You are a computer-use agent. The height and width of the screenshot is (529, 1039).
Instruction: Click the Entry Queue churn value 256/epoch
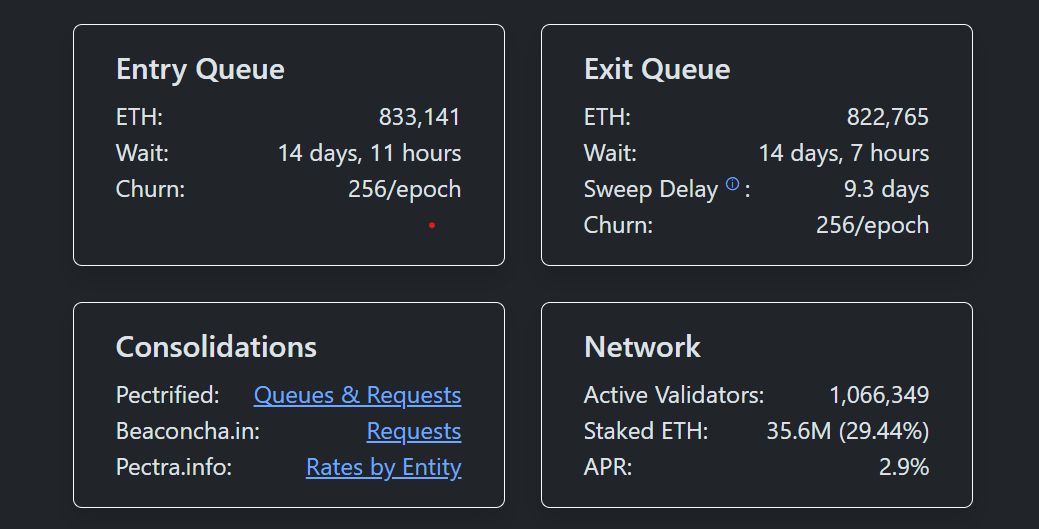pos(404,189)
